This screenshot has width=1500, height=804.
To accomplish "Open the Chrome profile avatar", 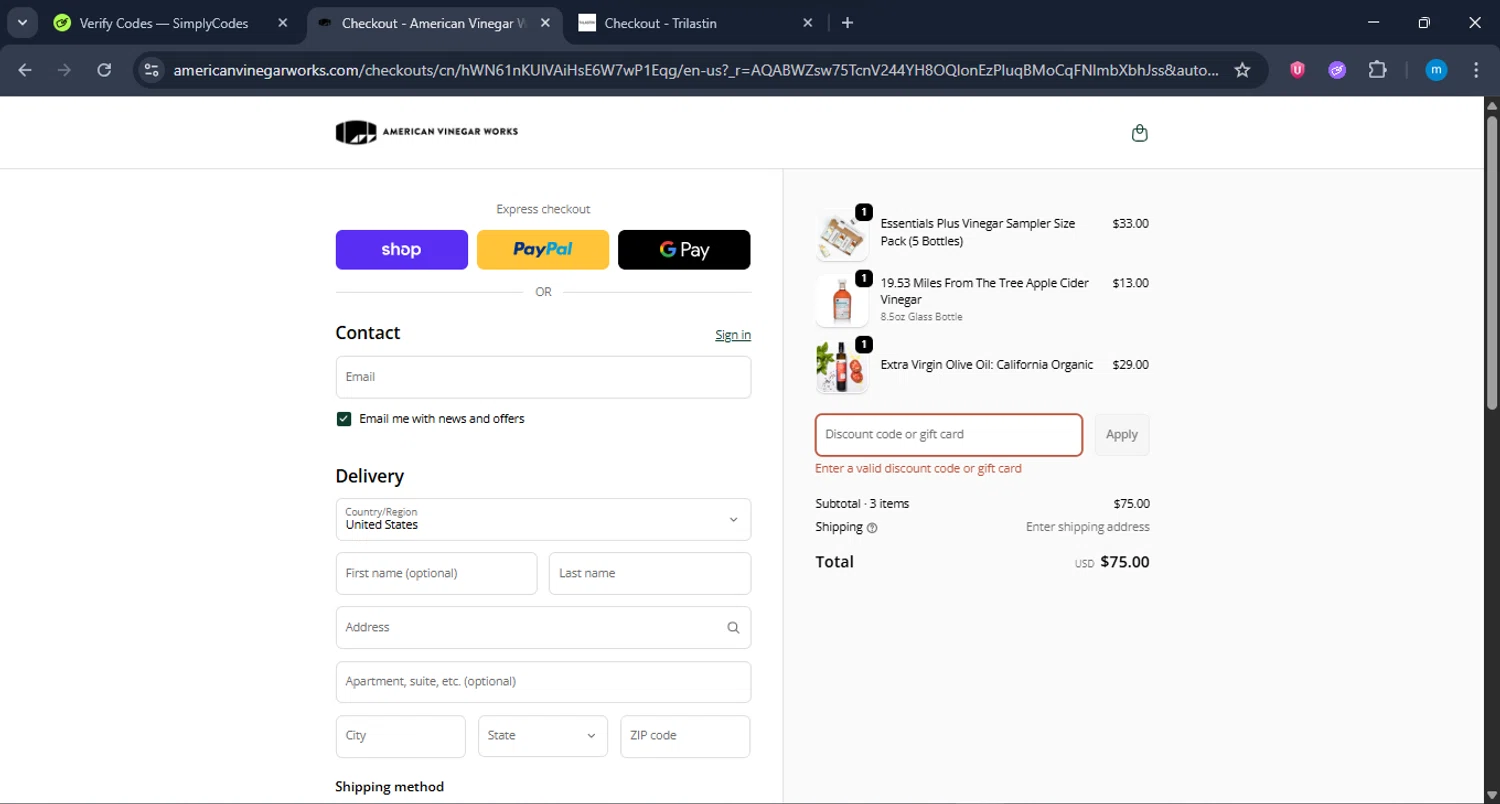I will 1436,70.
